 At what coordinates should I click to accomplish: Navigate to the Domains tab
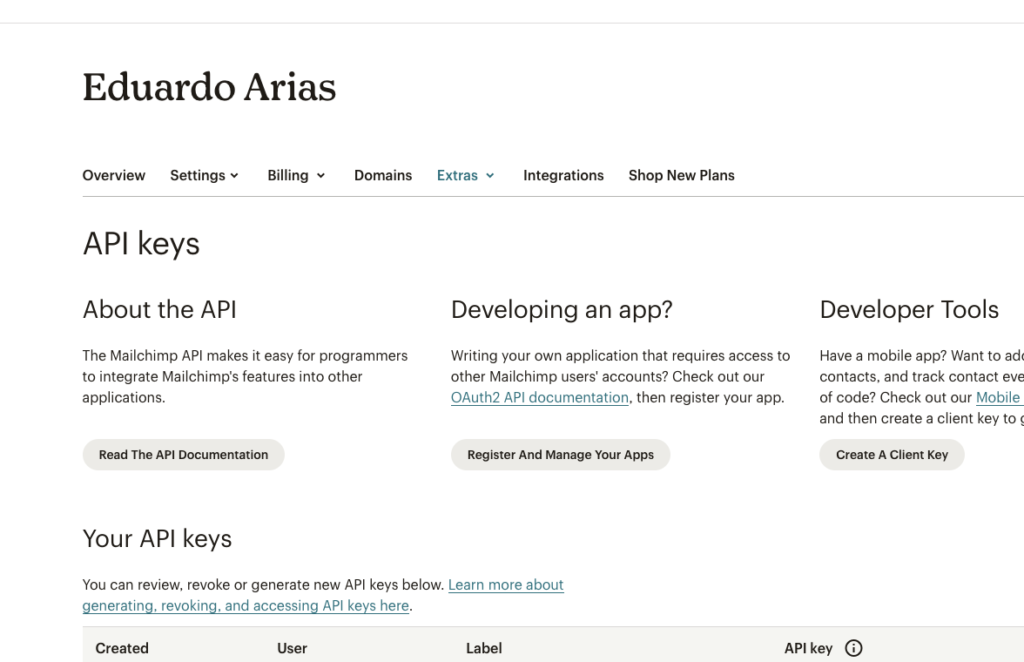tap(383, 175)
